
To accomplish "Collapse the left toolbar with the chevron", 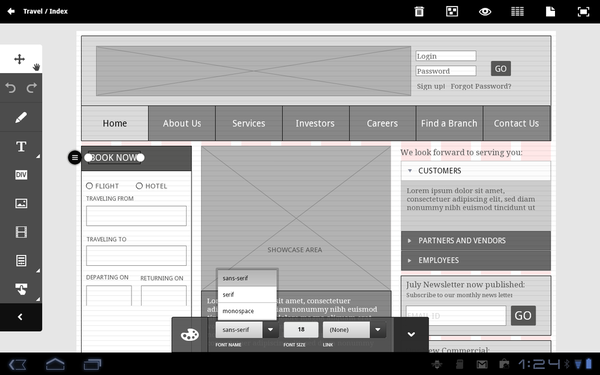I will [x=20, y=317].
